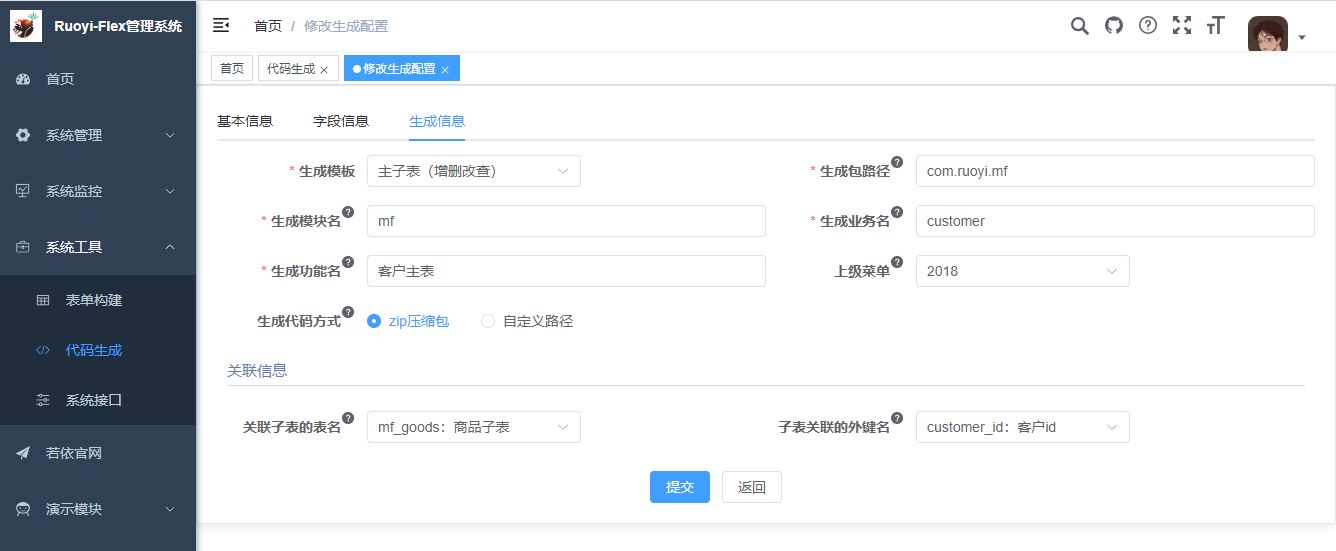Switch to the 基本信息 tab
1336x551 pixels.
245,121
